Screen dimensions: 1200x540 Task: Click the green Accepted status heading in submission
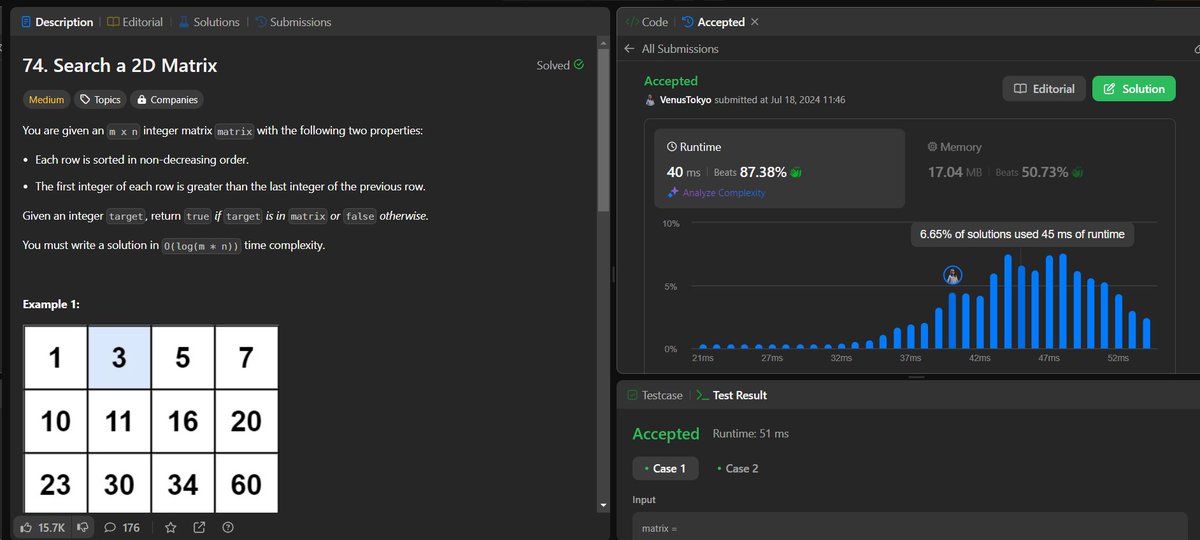pyautogui.click(x=671, y=81)
